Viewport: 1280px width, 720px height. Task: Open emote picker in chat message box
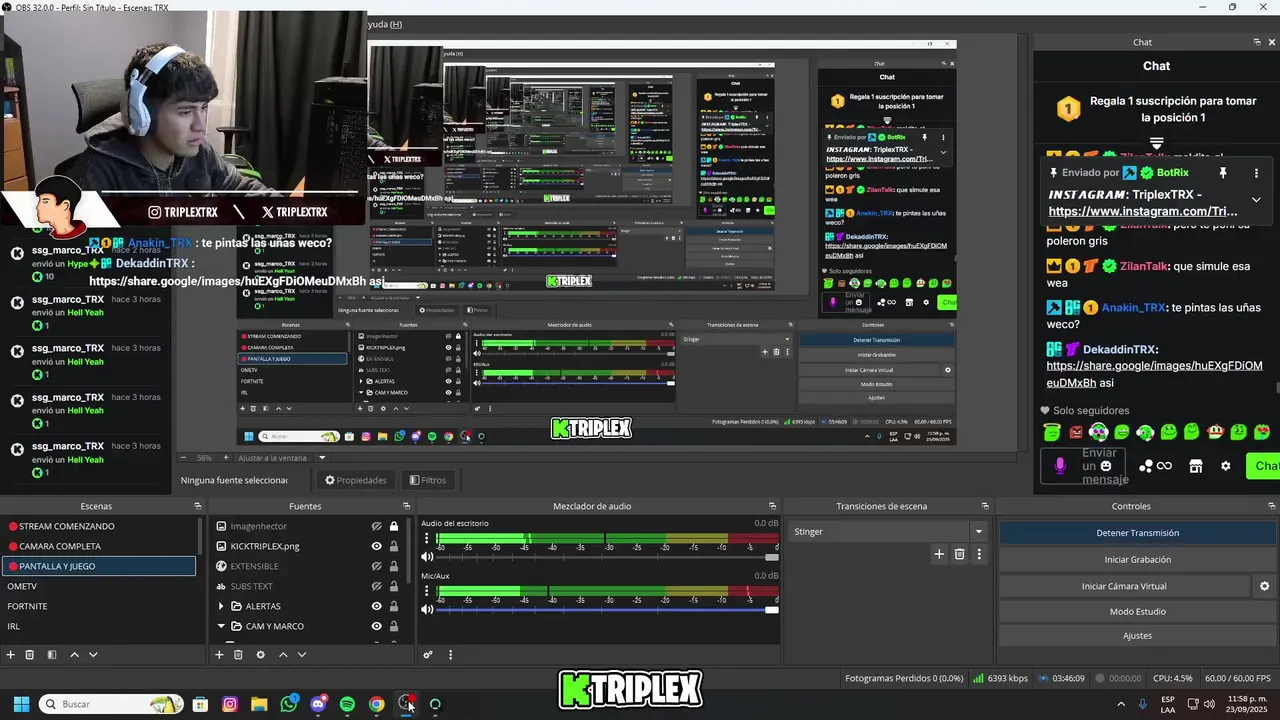[1106, 466]
